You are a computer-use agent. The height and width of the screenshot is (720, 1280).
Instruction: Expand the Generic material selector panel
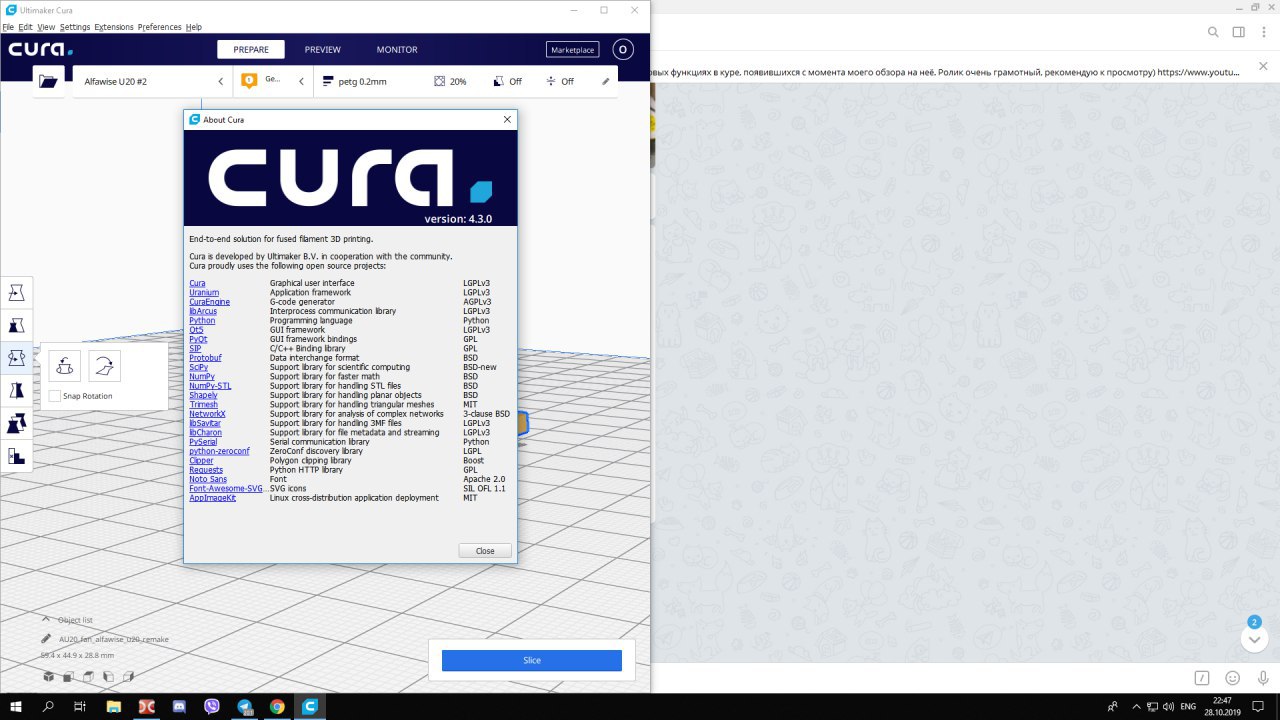pos(273,81)
